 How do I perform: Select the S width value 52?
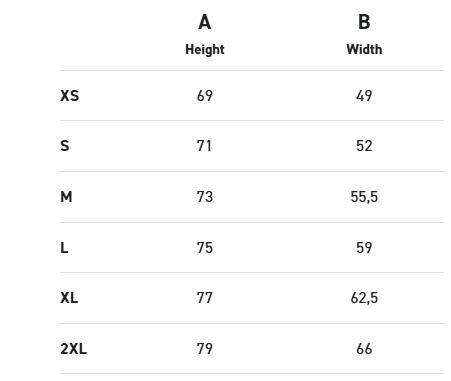point(364,146)
